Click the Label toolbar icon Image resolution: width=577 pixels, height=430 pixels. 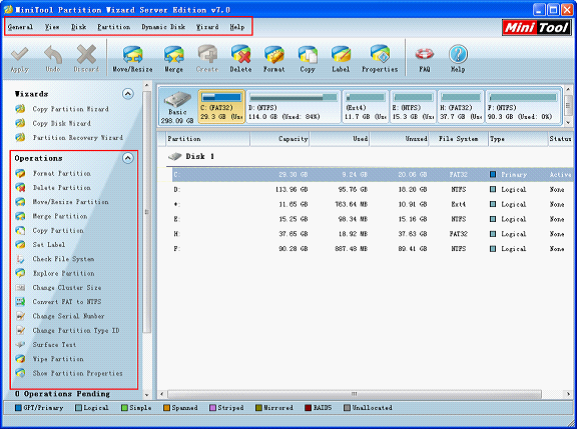pyautogui.click(x=341, y=55)
